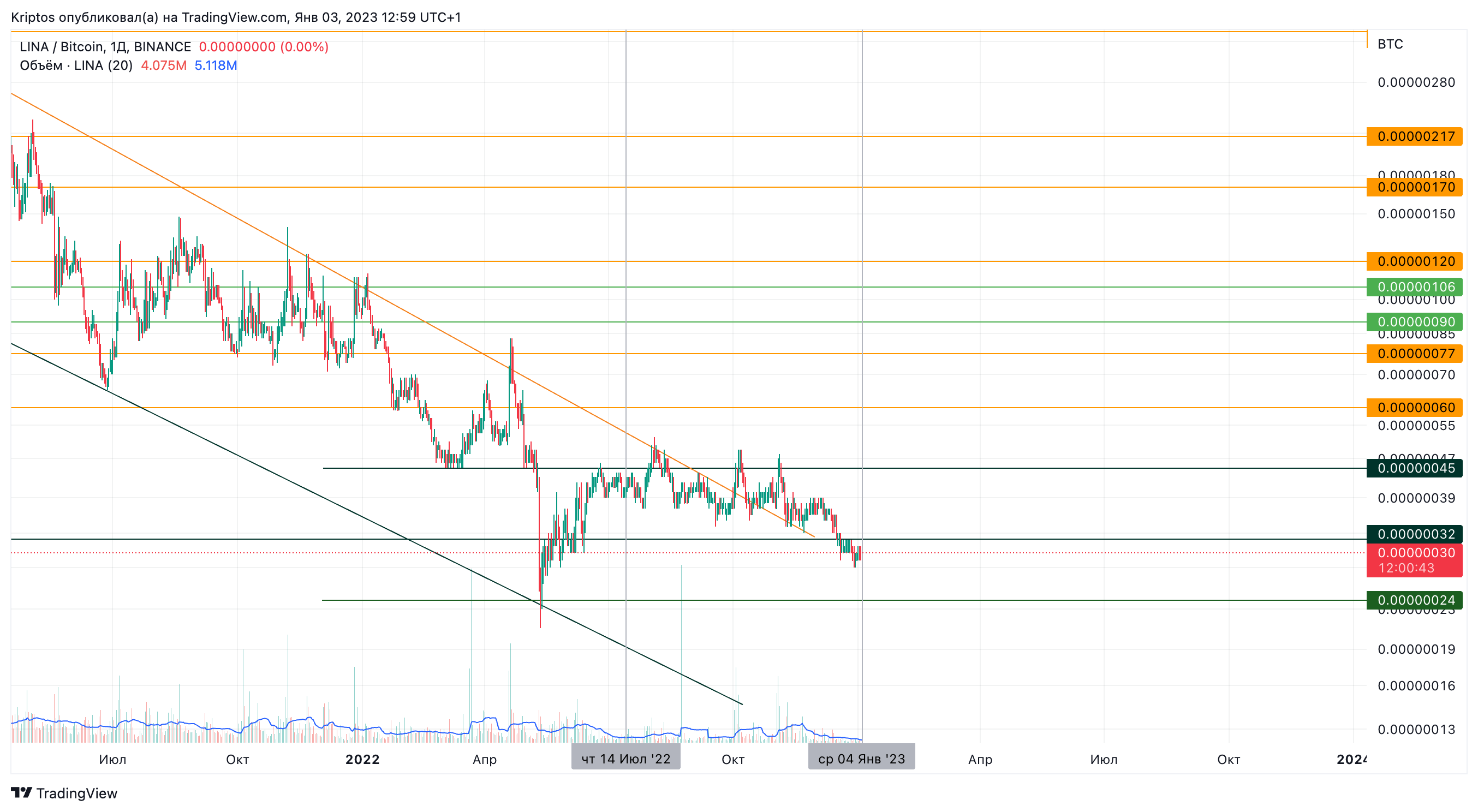1478x812 pixels.
Task: Click the price axis value 0.00000013
Action: (x=1416, y=730)
